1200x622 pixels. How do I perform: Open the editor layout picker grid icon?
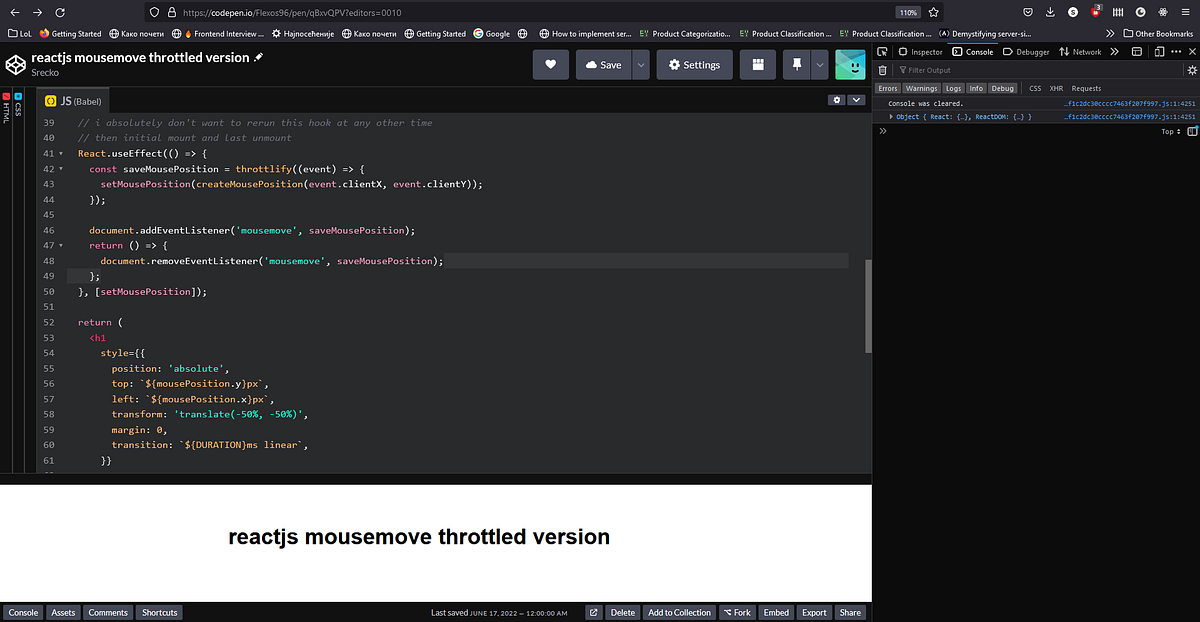757,64
